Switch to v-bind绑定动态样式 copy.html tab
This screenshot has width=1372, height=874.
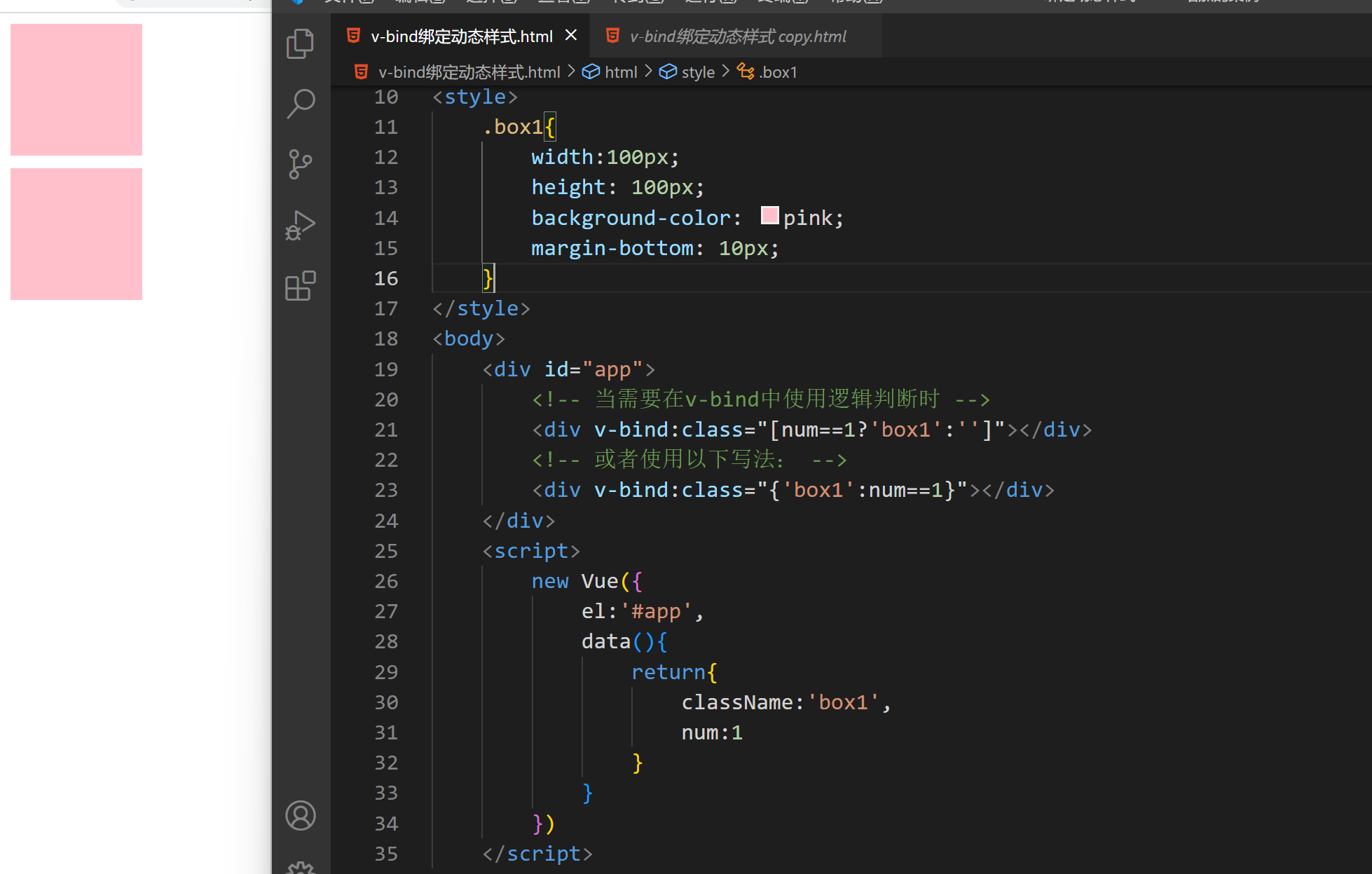(x=737, y=36)
